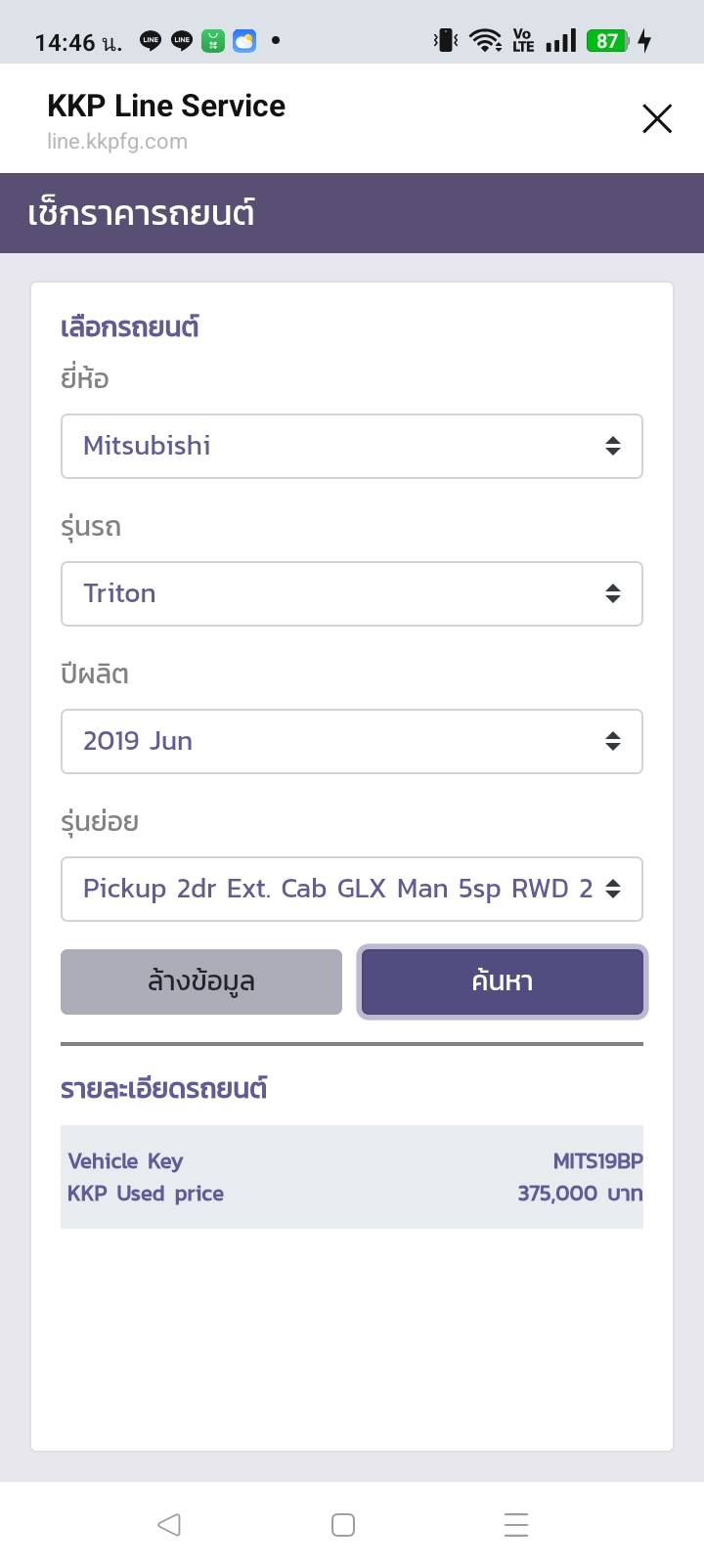
Task: Tap the weather notification icon
Action: click(x=244, y=41)
